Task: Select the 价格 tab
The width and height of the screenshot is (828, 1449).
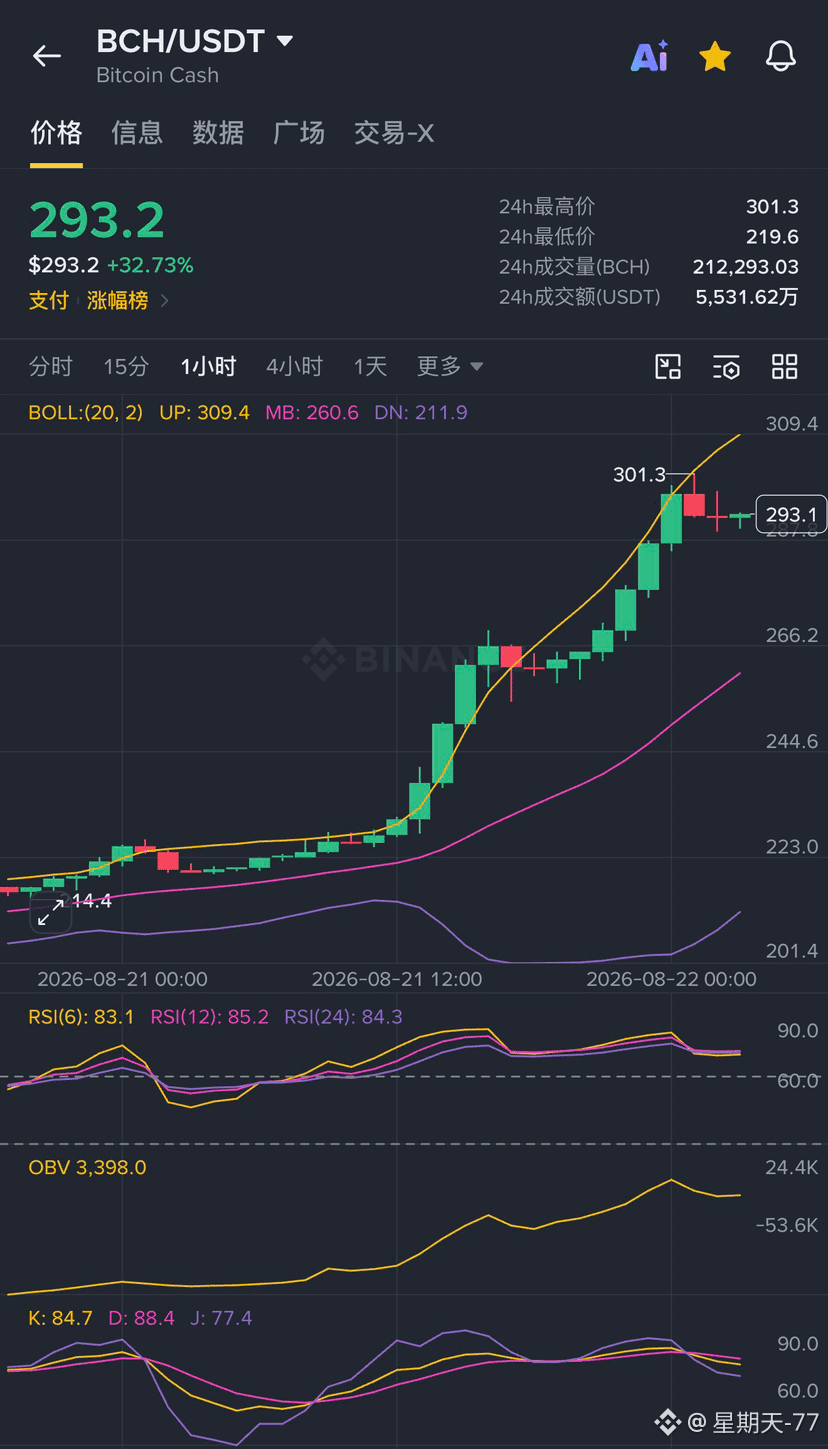Action: click(56, 132)
